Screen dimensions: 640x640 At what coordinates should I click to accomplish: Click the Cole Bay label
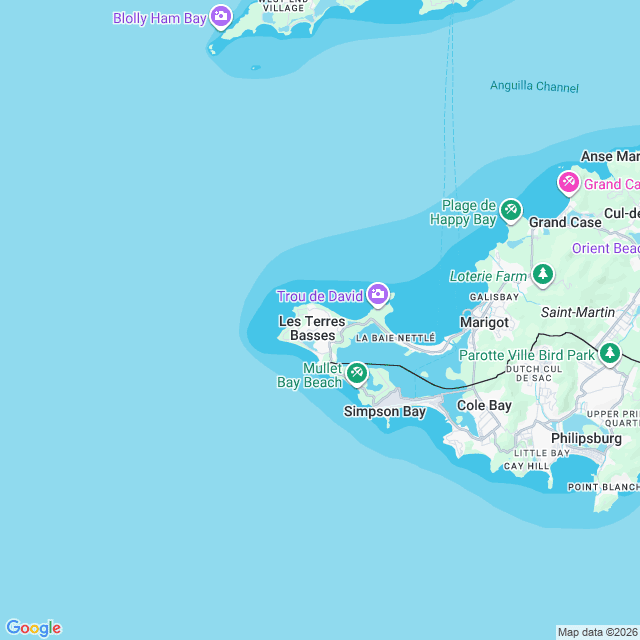484,405
